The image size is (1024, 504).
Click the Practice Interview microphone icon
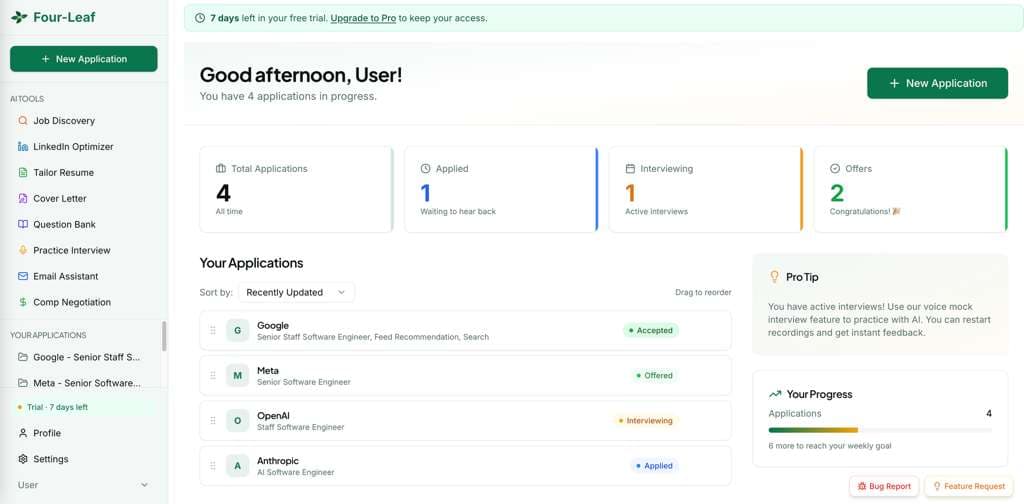tap(23, 250)
